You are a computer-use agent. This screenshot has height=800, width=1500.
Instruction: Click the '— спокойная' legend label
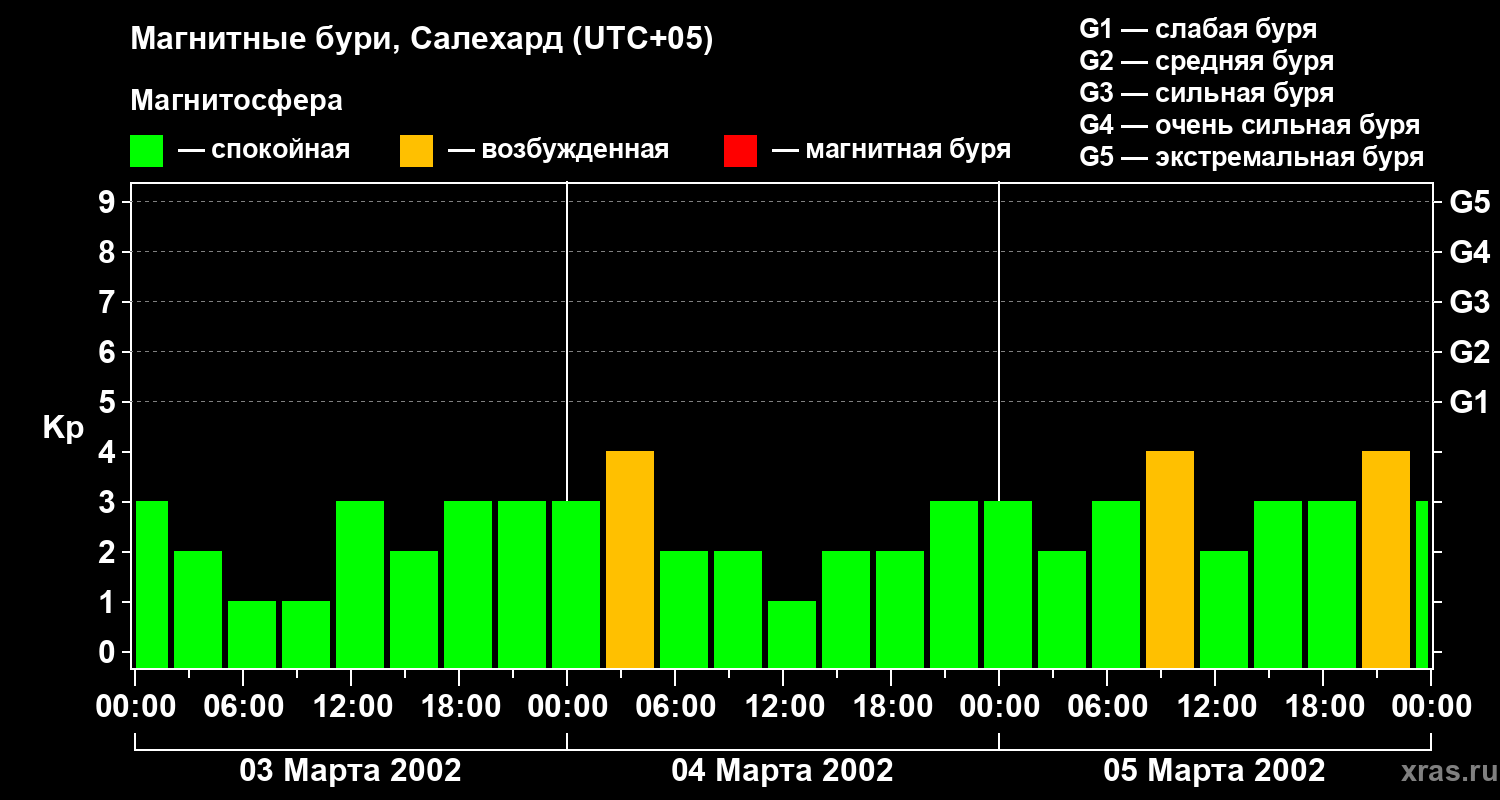(x=264, y=151)
